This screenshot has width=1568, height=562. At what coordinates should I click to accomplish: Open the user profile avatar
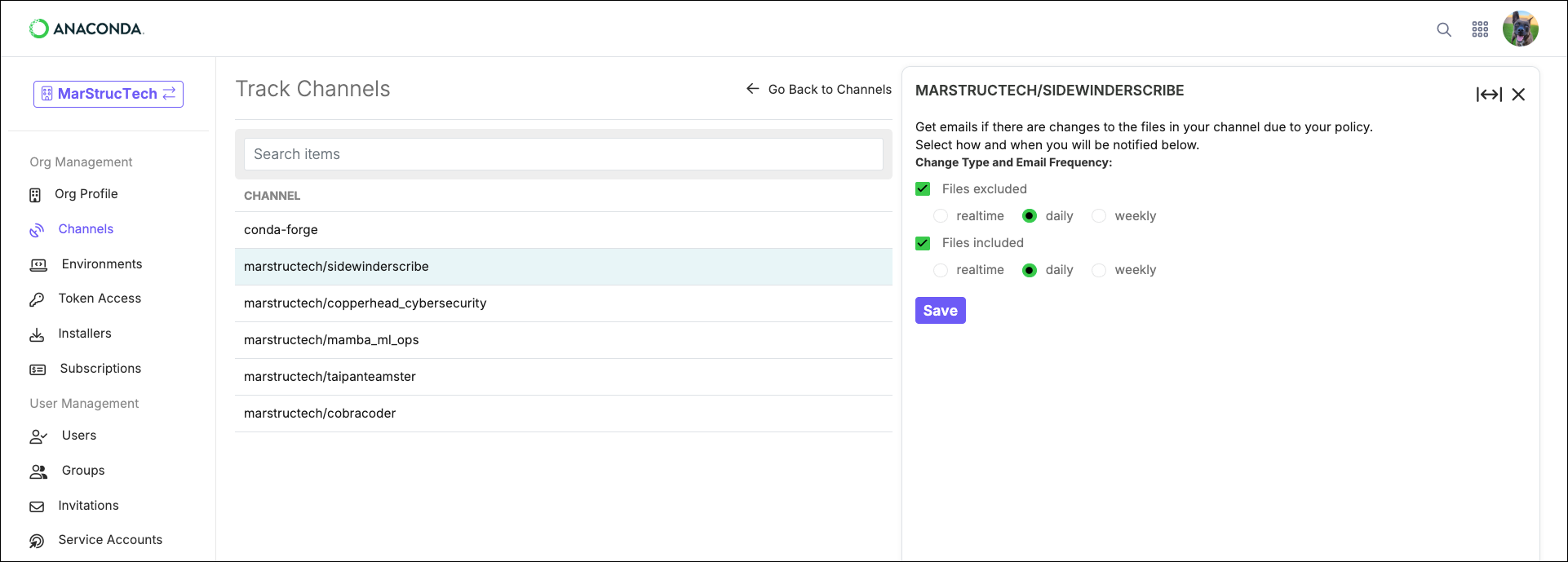[1521, 29]
